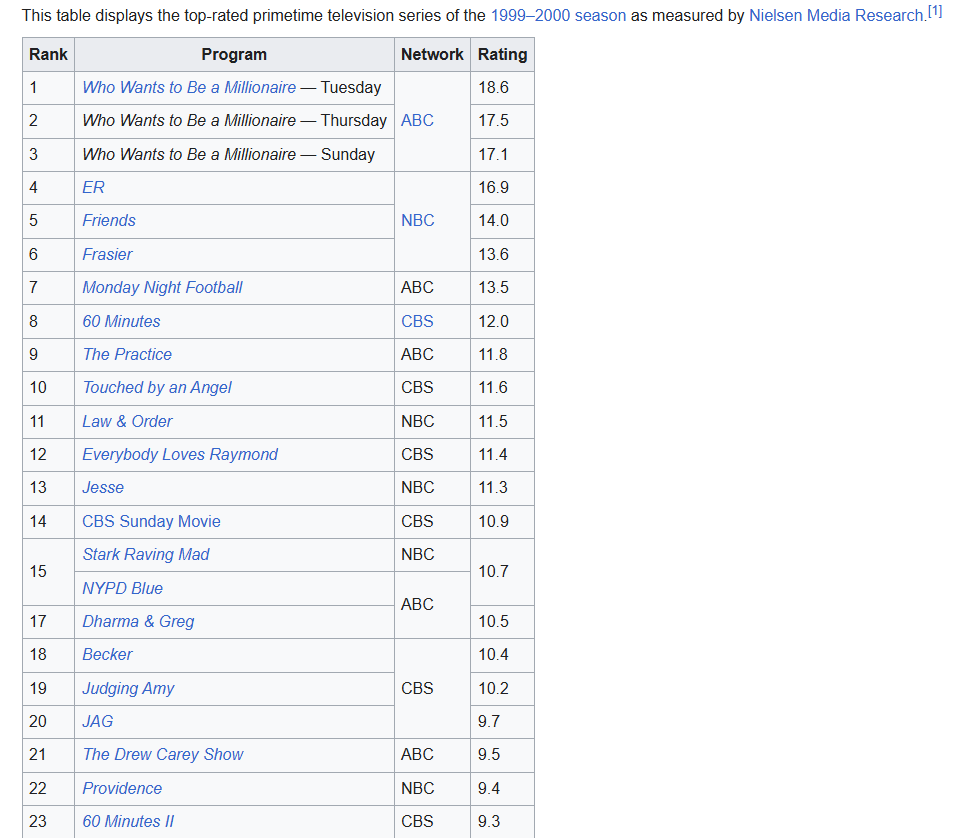Open Touched by an Angel link
Image resolution: width=955 pixels, height=838 pixels.
coord(157,387)
